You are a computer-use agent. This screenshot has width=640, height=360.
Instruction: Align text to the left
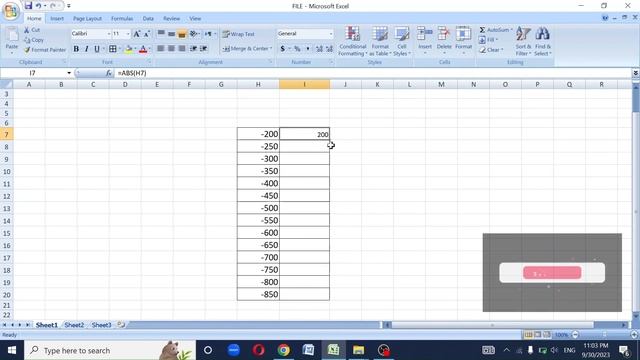coord(161,49)
